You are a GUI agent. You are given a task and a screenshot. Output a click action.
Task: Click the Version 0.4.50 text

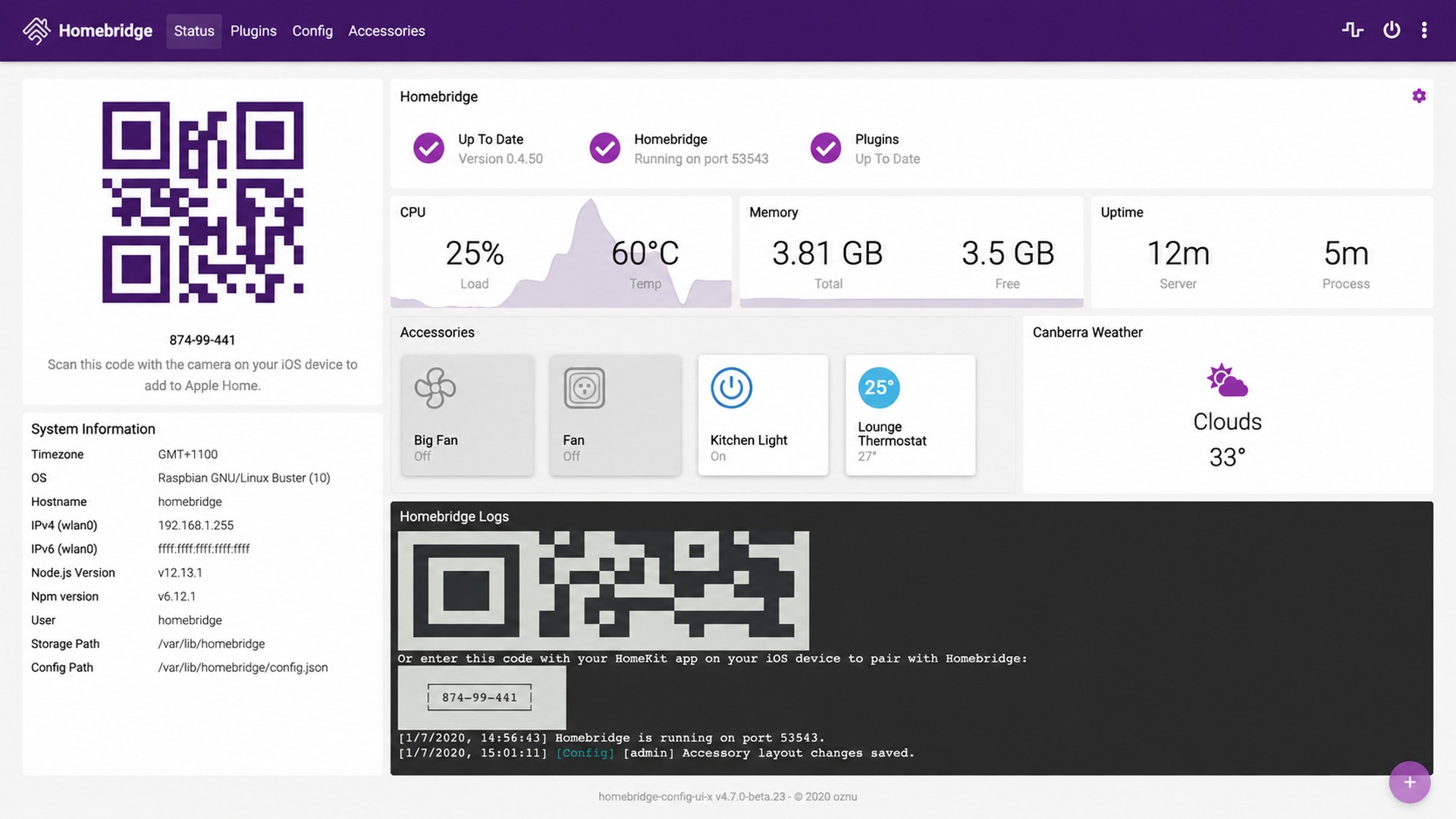tap(500, 159)
